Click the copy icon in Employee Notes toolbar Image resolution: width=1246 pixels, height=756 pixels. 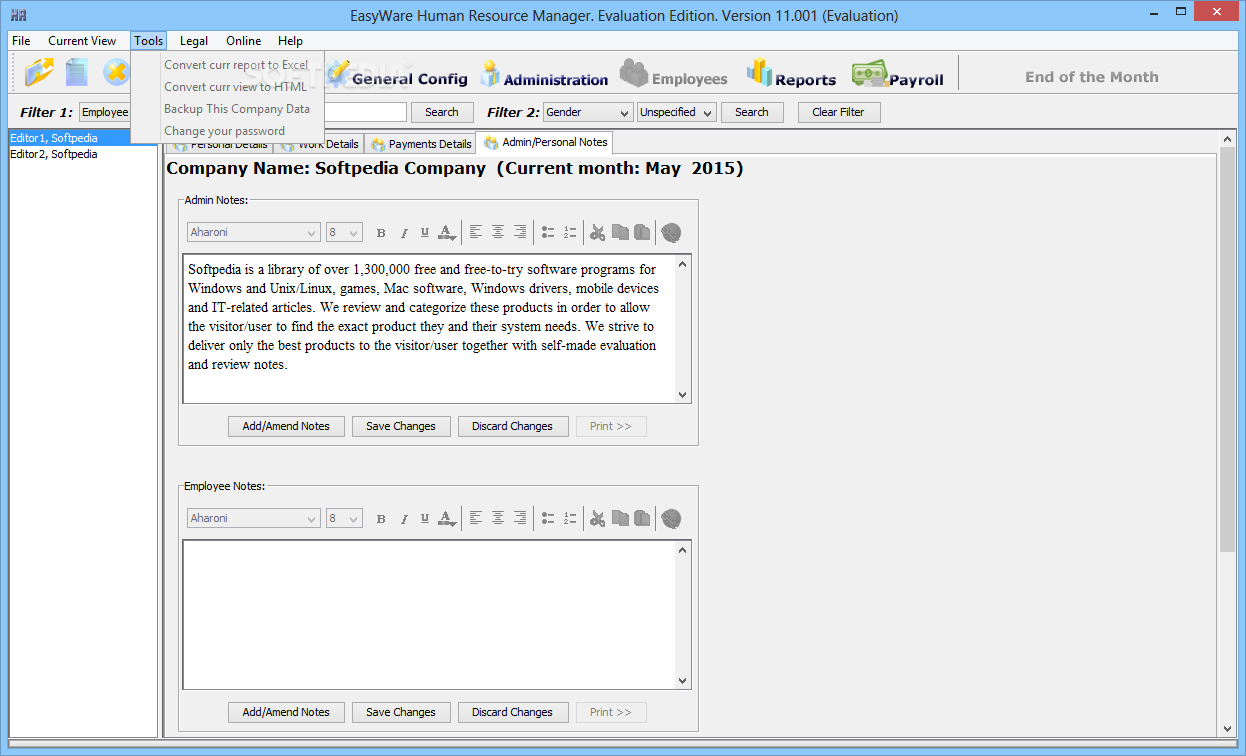(620, 518)
